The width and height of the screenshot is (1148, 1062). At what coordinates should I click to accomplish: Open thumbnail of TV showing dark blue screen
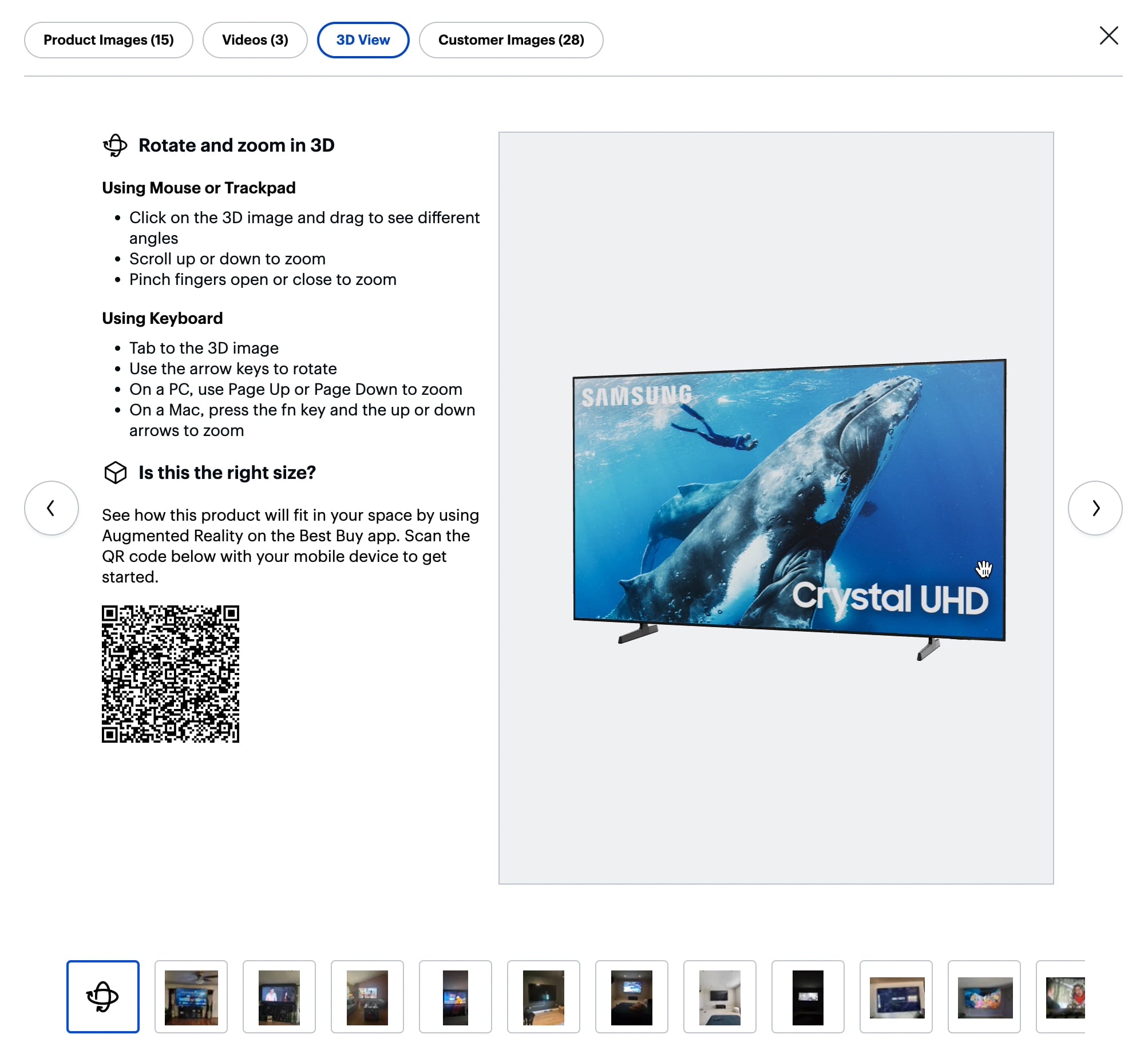tap(895, 996)
